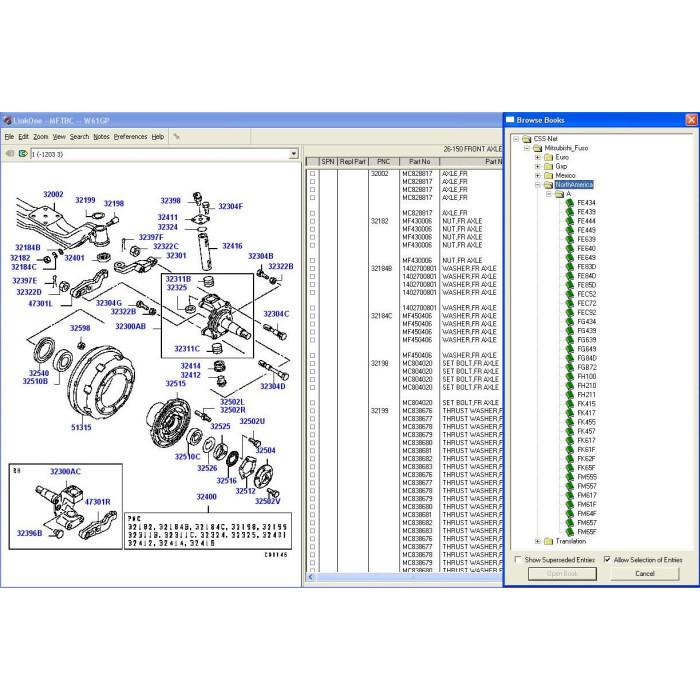
Task: Open the Preferences menu
Action: [x=130, y=137]
